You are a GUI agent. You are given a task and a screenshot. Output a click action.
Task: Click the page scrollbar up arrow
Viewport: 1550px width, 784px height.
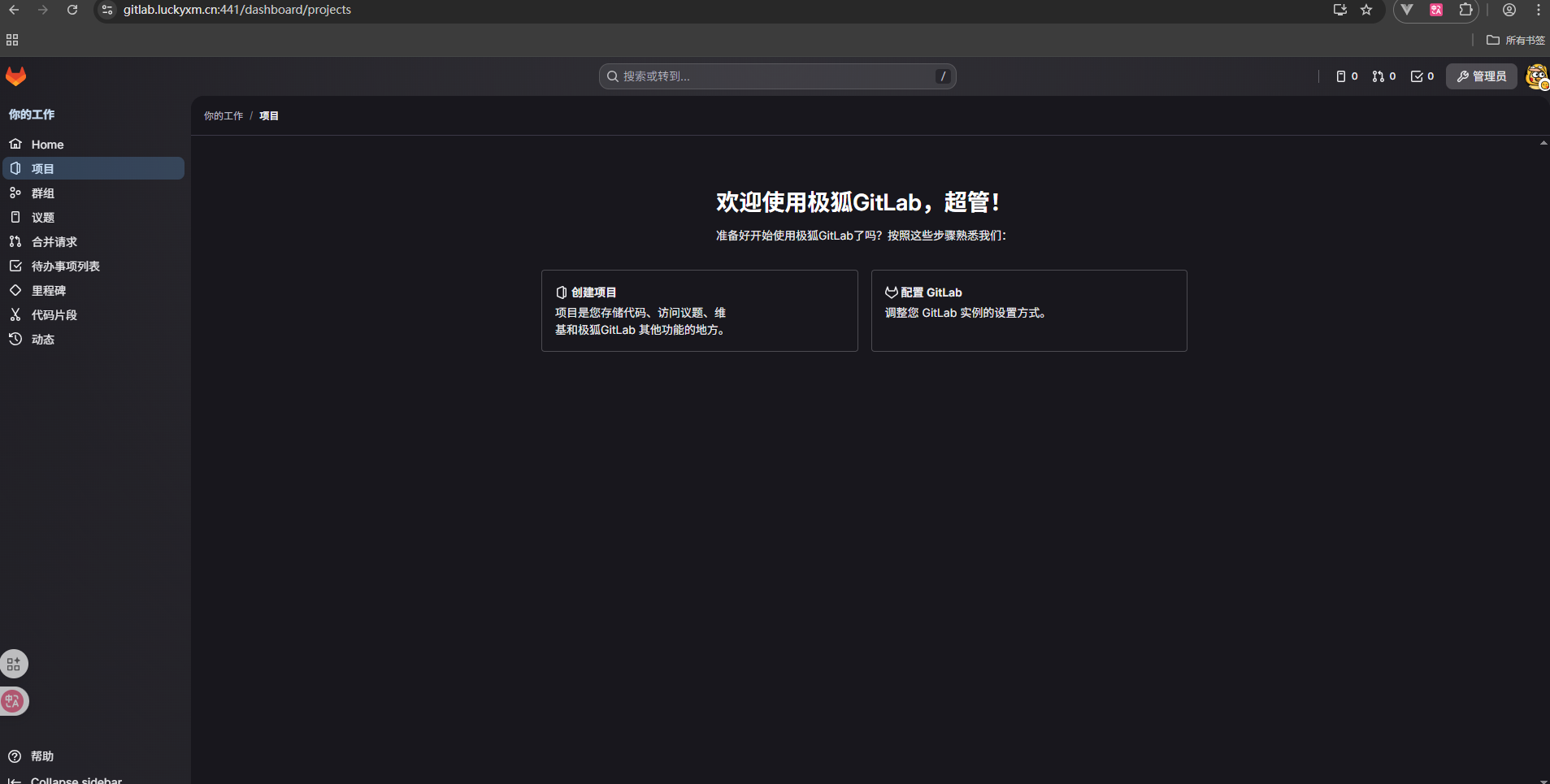click(x=1543, y=143)
